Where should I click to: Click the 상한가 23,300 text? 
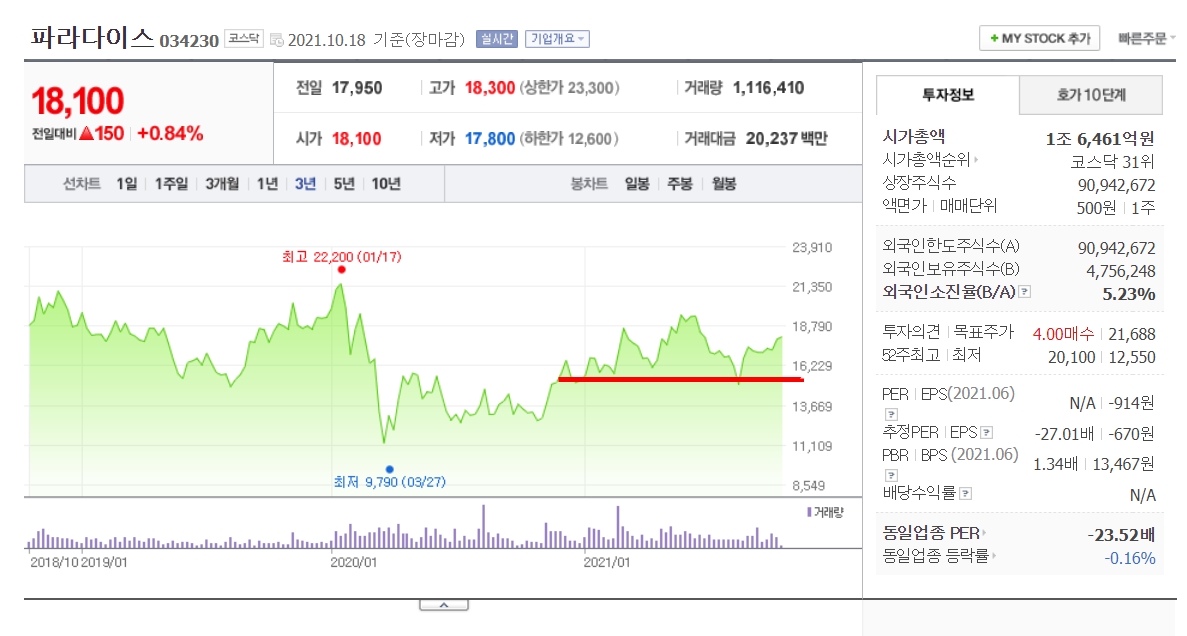coord(569,88)
